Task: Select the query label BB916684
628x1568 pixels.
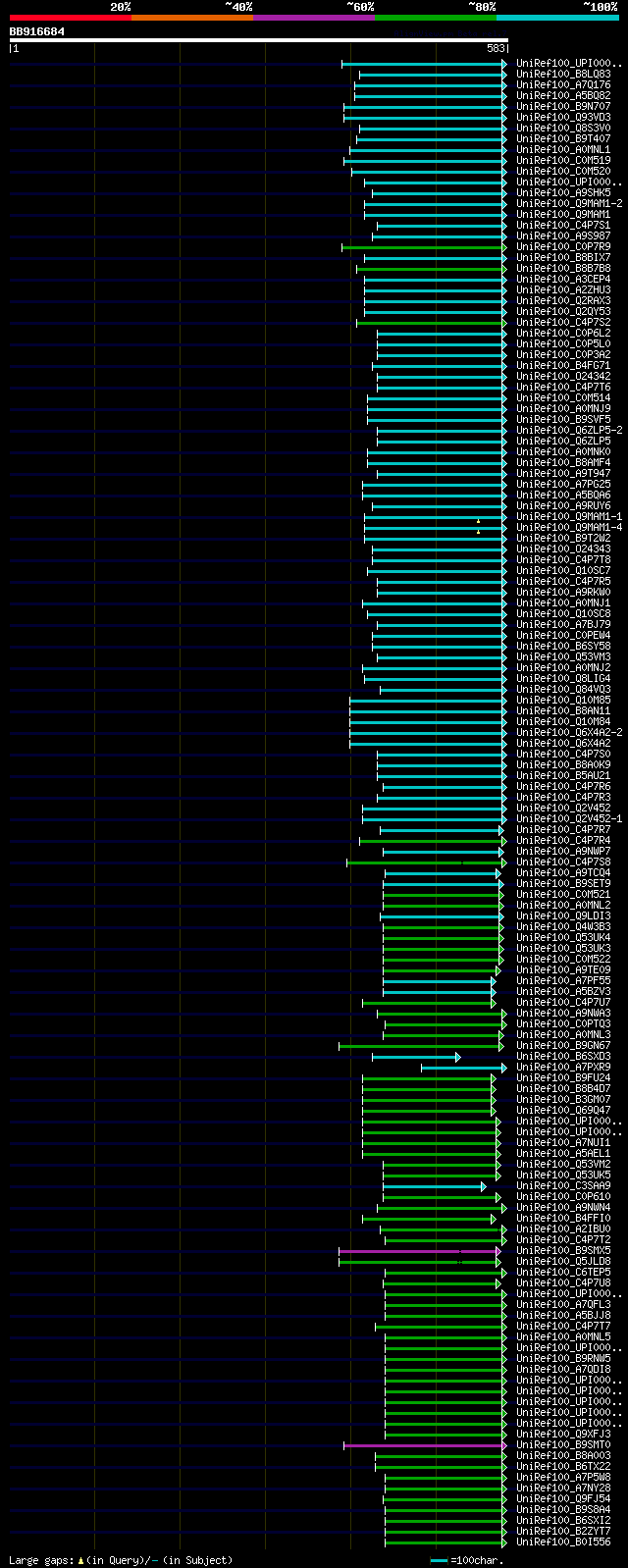Action: pos(37,31)
